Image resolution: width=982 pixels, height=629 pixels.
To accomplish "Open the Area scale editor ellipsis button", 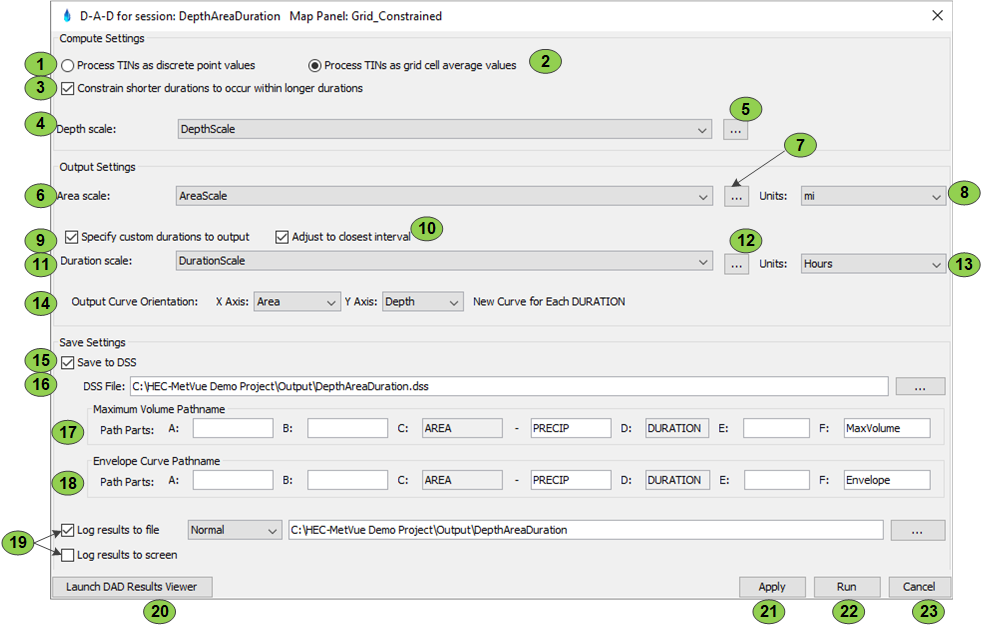I will 735,197.
